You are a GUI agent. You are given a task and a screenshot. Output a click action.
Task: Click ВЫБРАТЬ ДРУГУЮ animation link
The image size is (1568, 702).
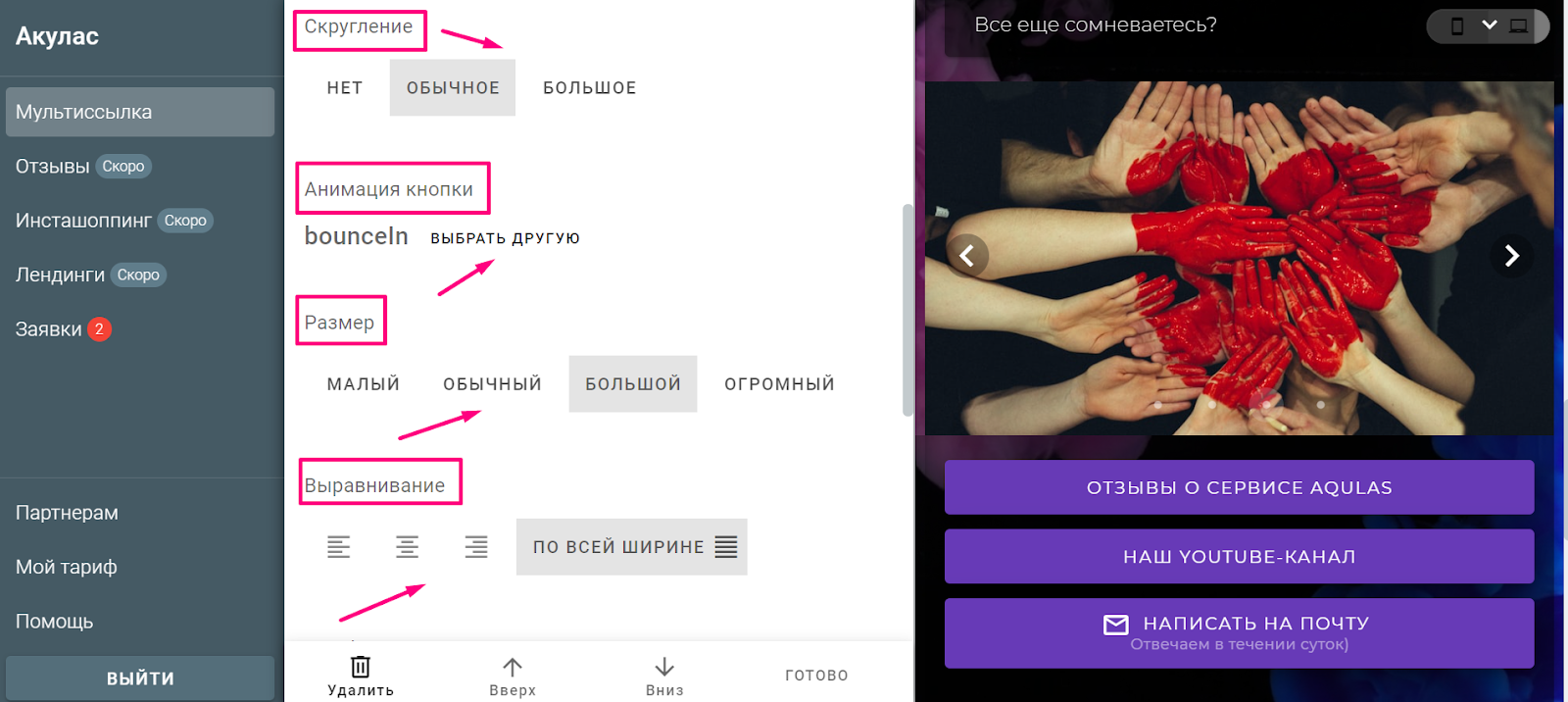pos(506,238)
